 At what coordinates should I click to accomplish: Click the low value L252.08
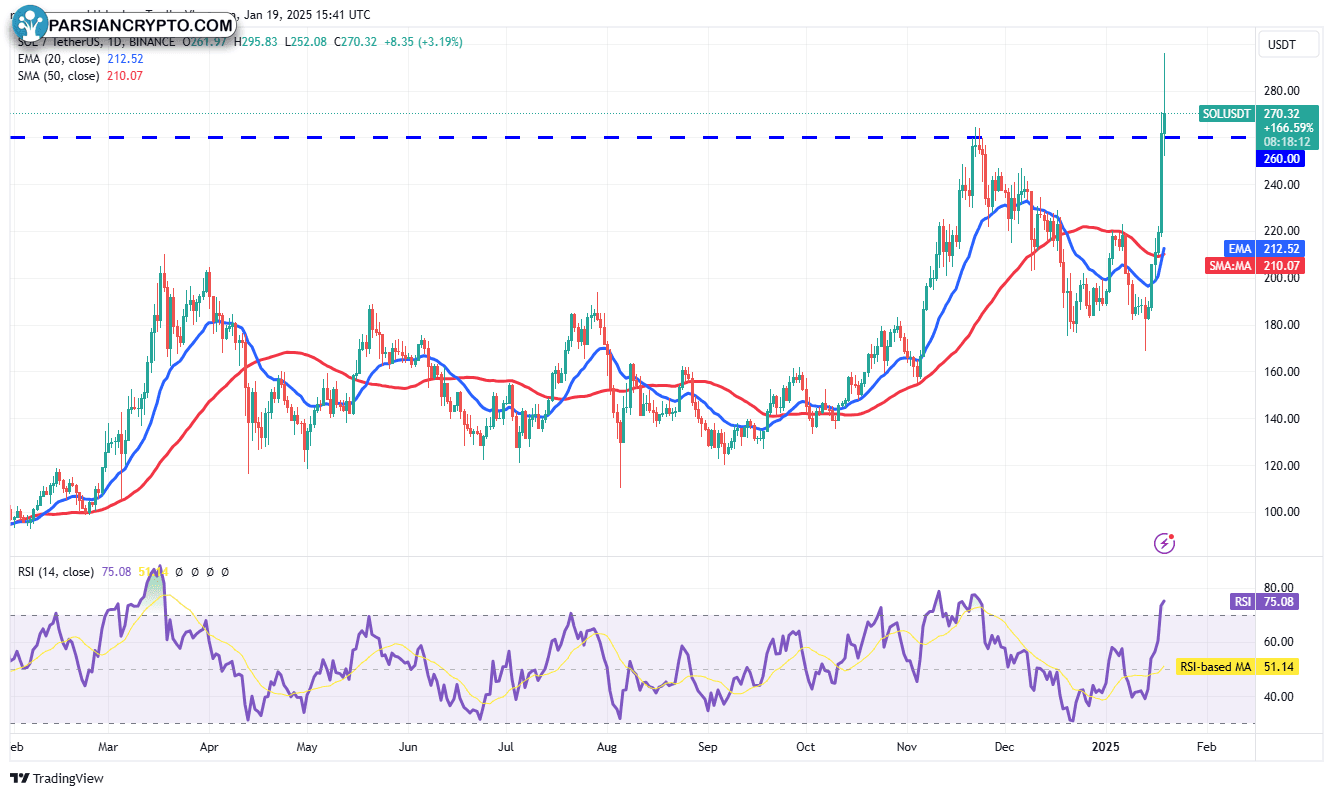tap(306, 42)
